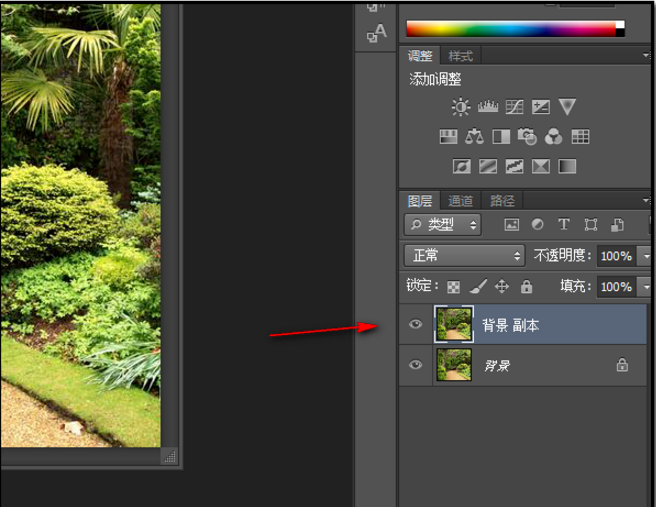
Task: Click the 背景 layer thumbnail
Action: point(454,365)
